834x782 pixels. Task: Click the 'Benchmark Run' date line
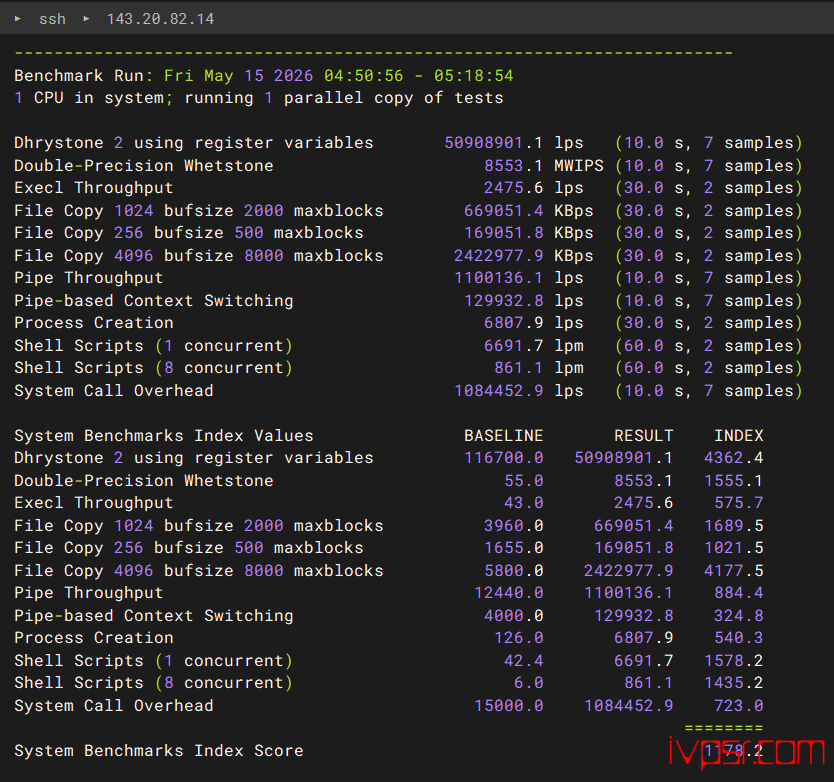pyautogui.click(x=264, y=76)
